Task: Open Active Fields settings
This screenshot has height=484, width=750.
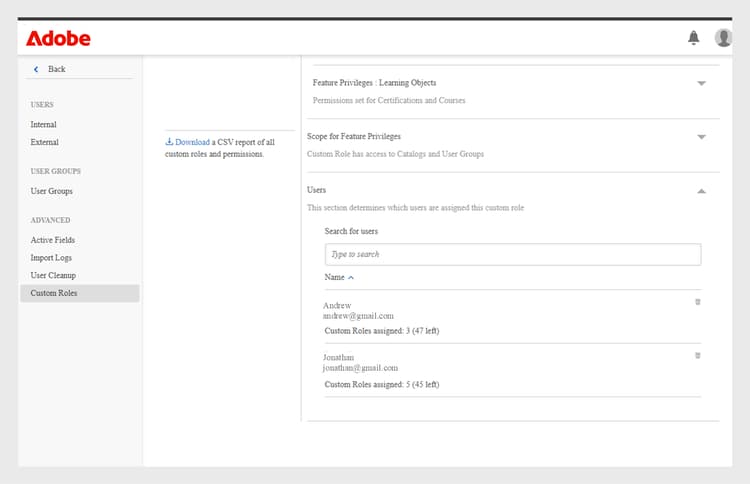Action: 53,240
